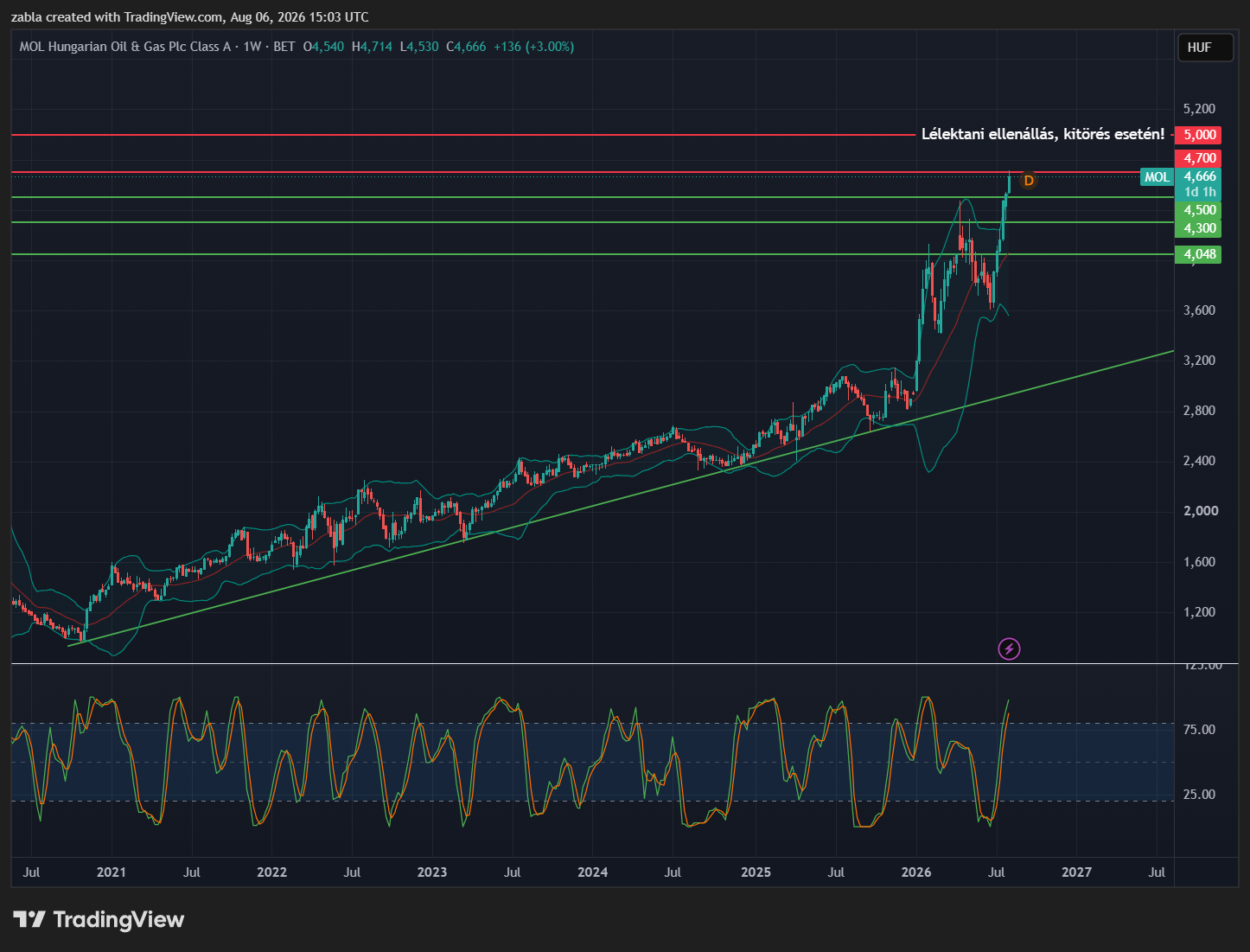The height and width of the screenshot is (952, 1250).
Task: Click the red 5,000 price label
Action: pos(1198,135)
